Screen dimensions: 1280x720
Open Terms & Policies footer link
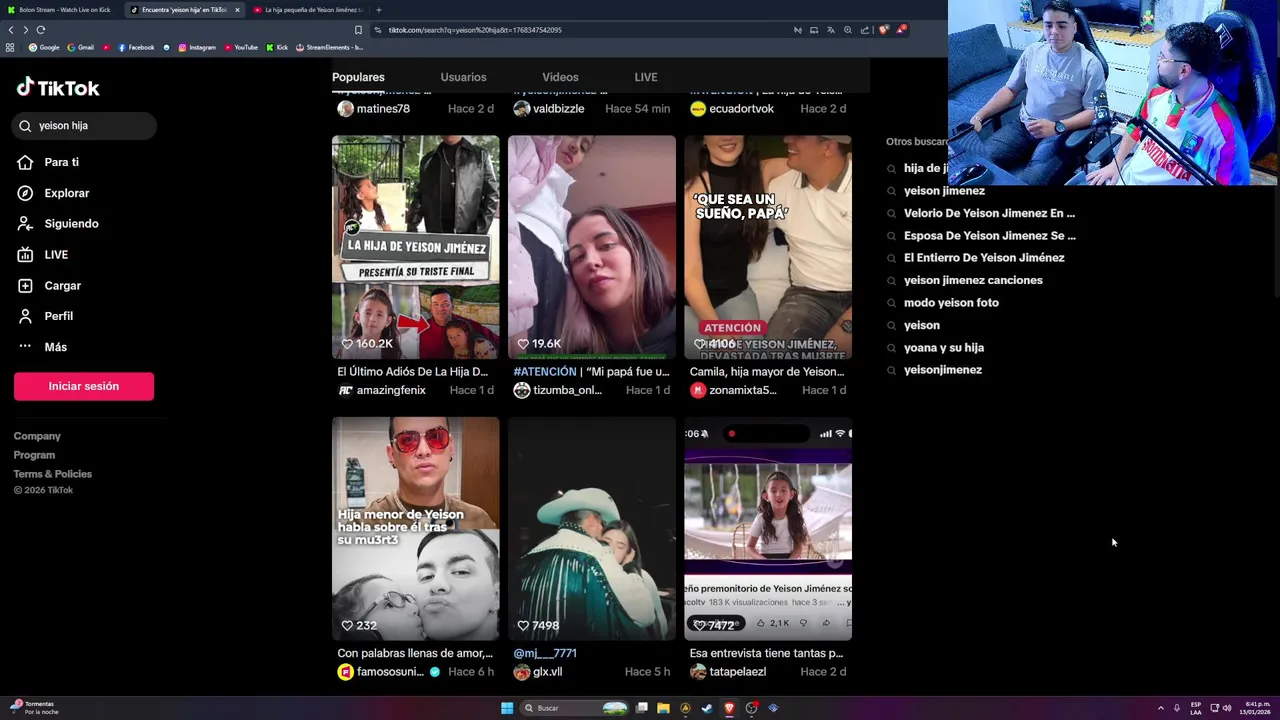53,474
